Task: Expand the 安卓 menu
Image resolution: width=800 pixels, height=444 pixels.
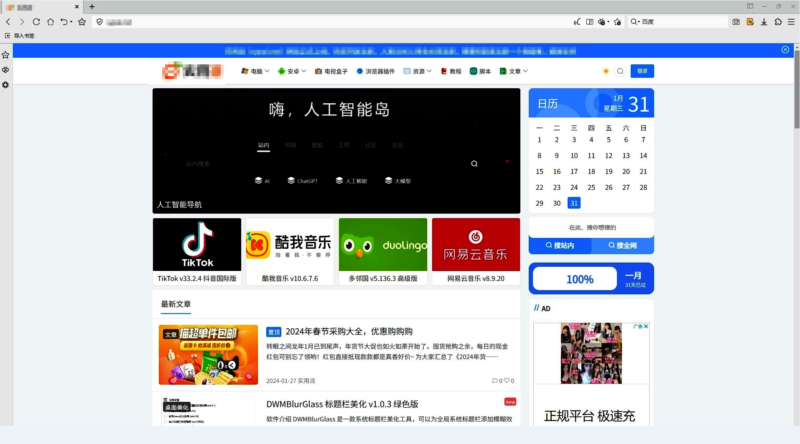Action: [292, 71]
